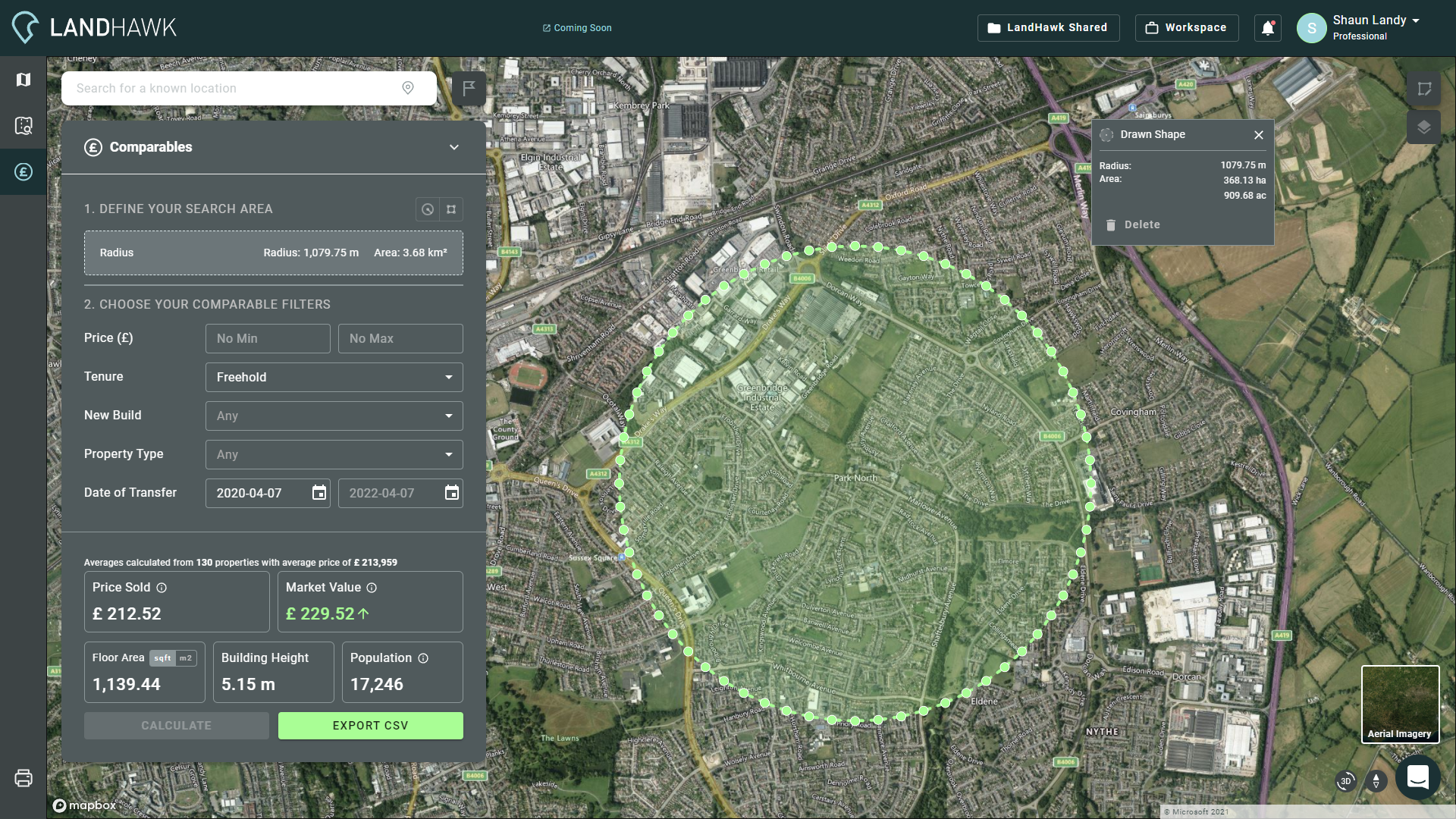Select the polygon shape draw tool
The width and height of the screenshot is (1456, 819).
pyautogui.click(x=451, y=209)
